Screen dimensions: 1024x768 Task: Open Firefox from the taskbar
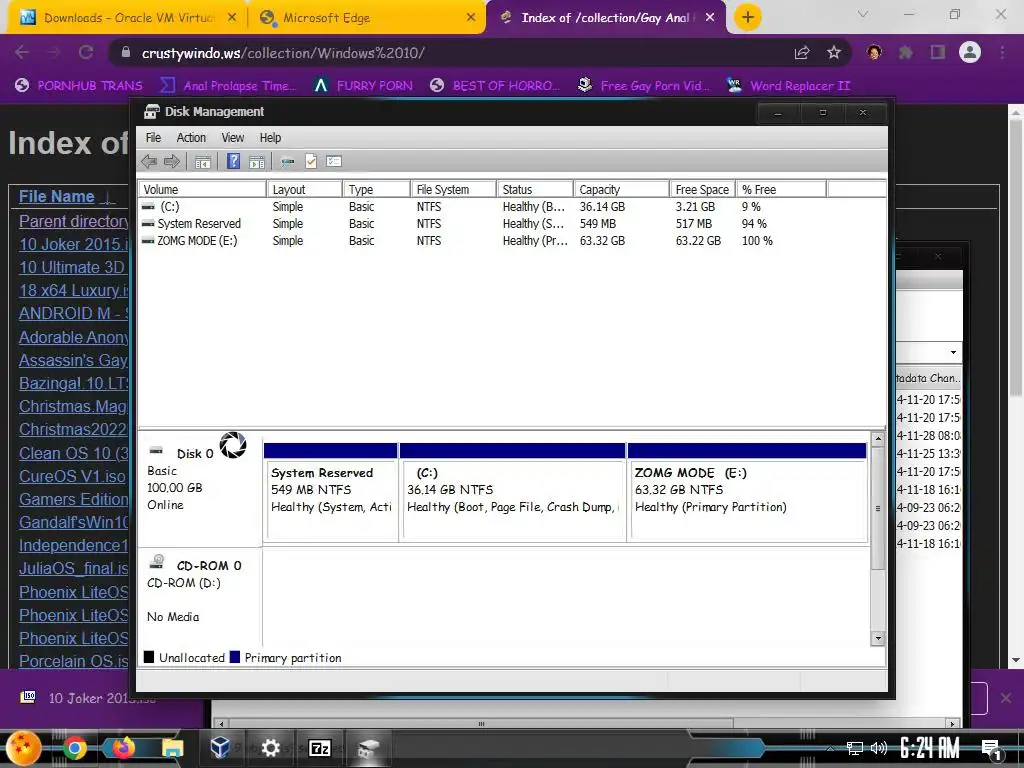123,748
